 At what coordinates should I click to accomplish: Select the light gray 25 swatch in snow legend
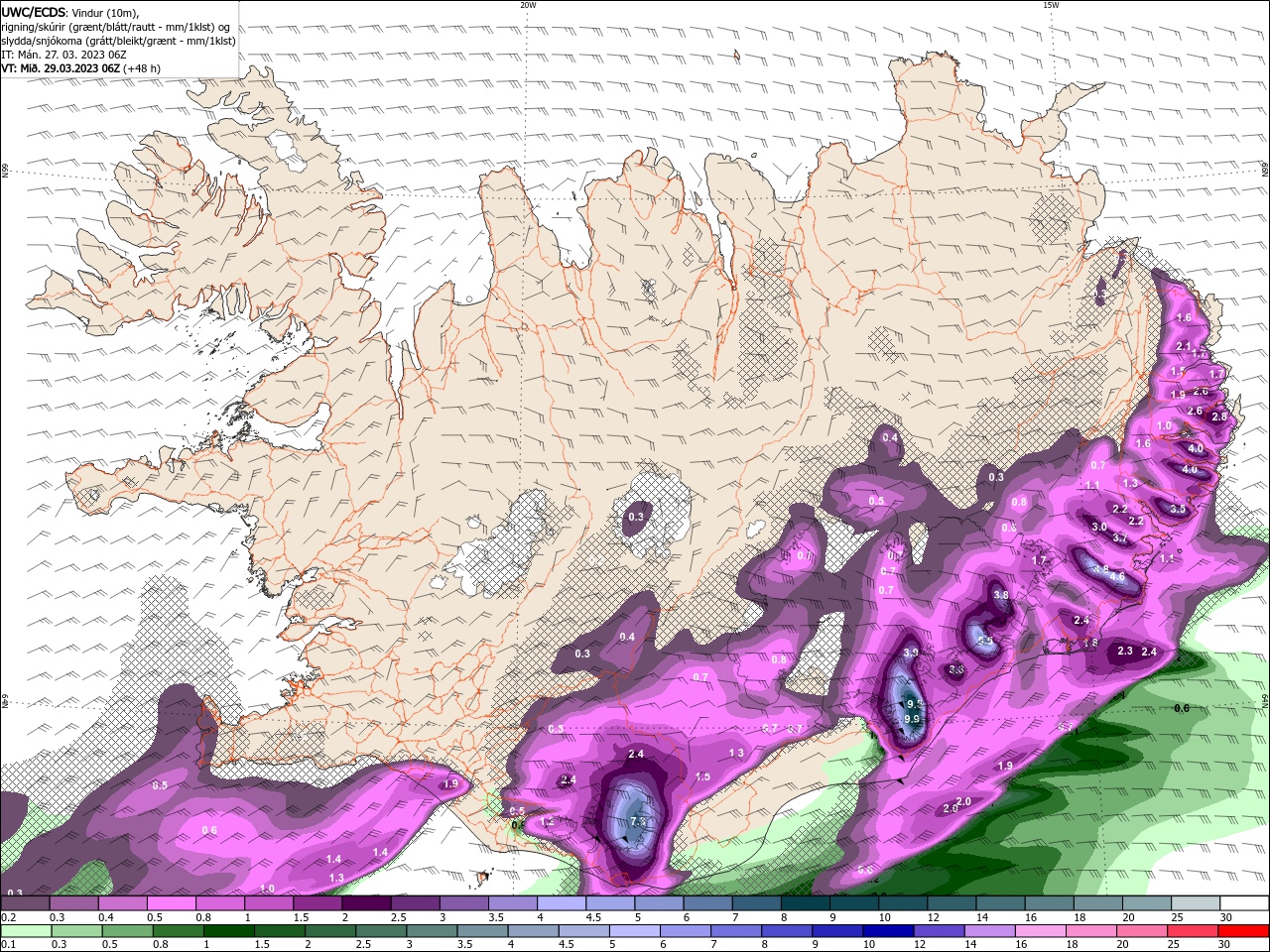pos(1194,903)
